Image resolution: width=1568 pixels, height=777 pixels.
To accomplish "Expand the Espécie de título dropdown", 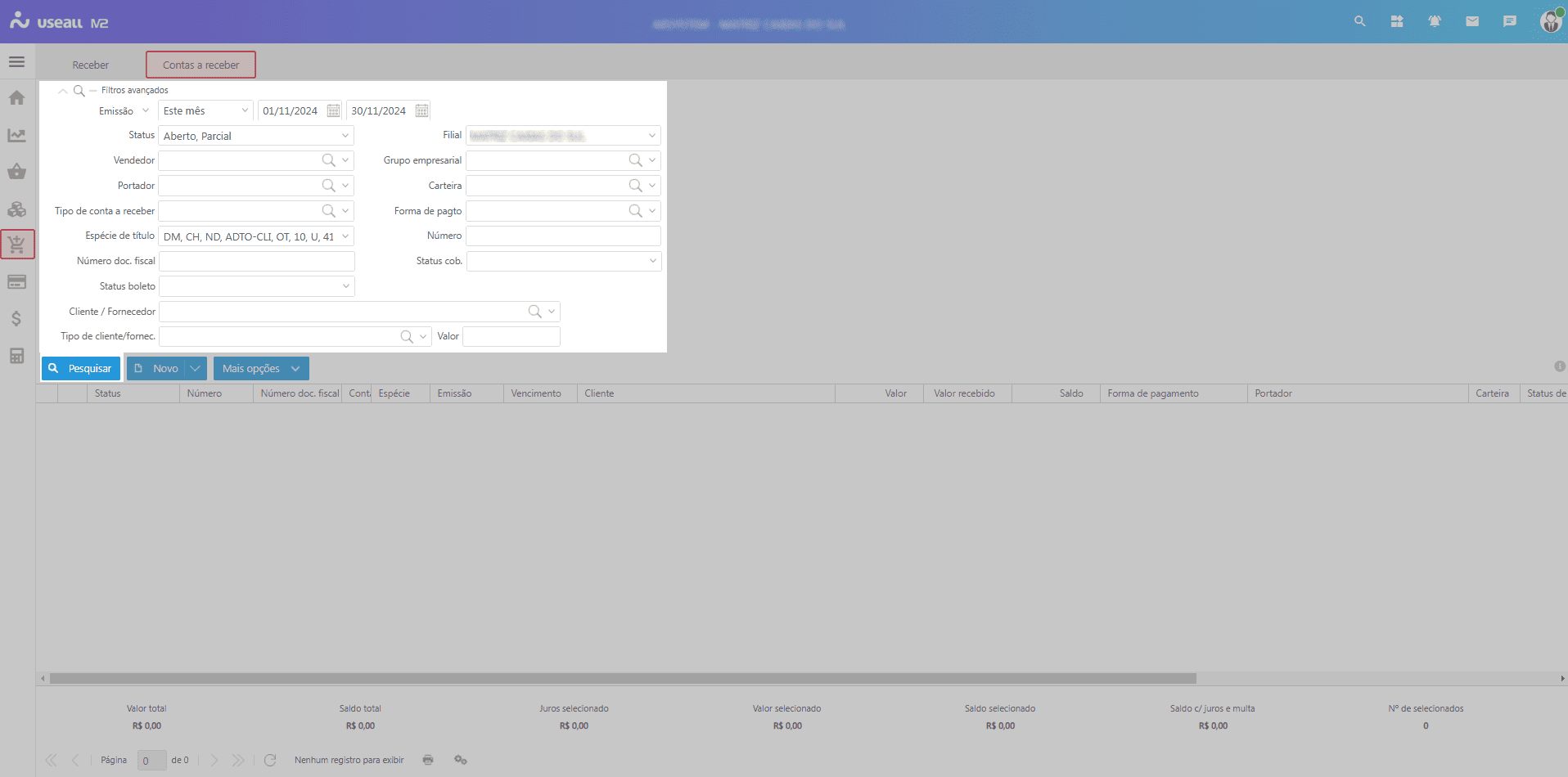I will (x=345, y=236).
